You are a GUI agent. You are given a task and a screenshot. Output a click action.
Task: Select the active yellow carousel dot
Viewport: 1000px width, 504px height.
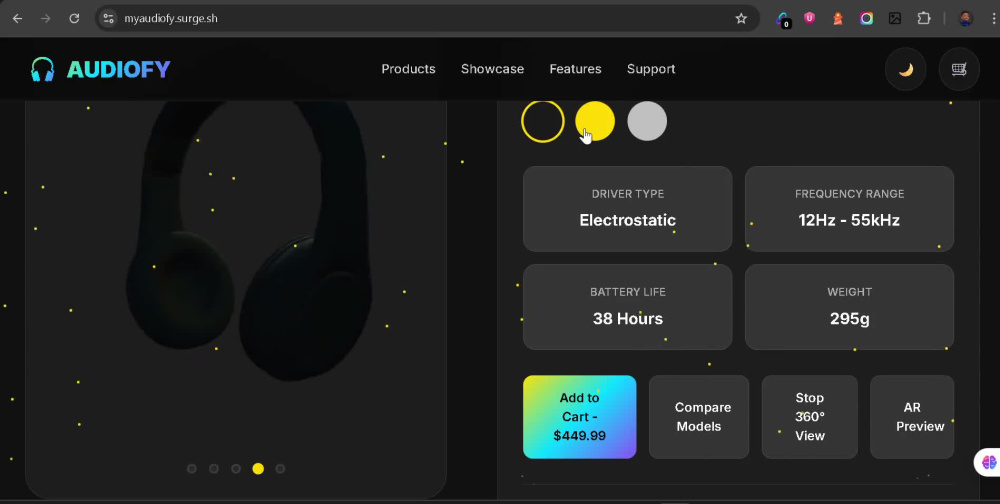(x=258, y=469)
